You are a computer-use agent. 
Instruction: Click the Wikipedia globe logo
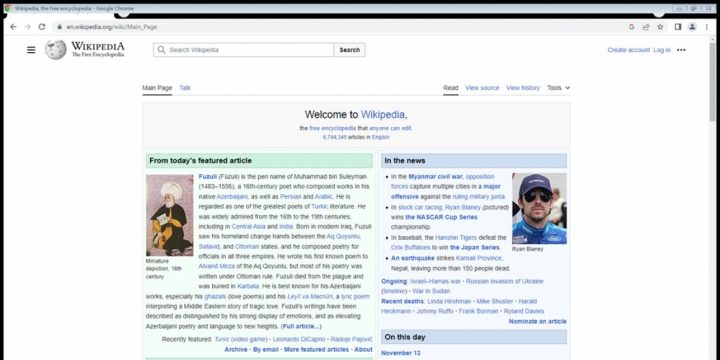56,50
